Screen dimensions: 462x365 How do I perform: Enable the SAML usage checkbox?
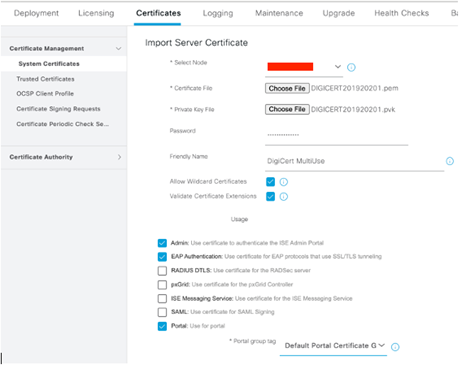162,312
